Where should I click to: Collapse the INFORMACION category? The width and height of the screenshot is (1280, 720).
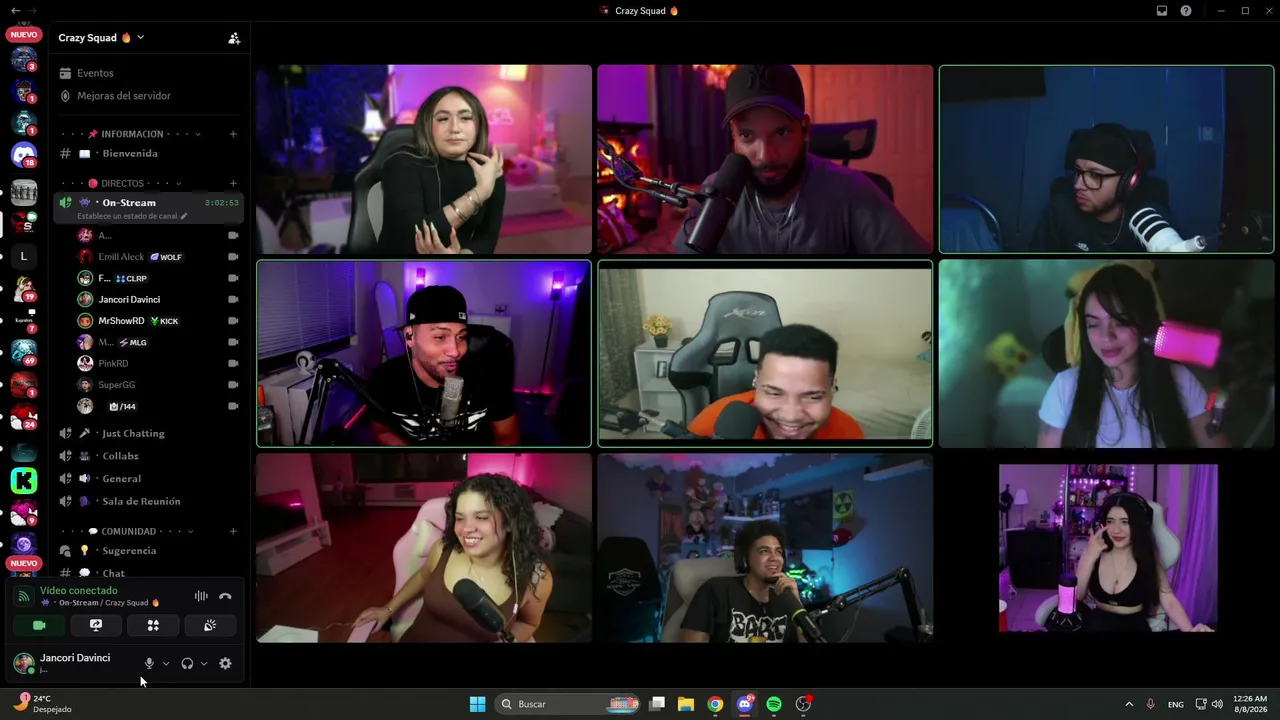point(132,134)
